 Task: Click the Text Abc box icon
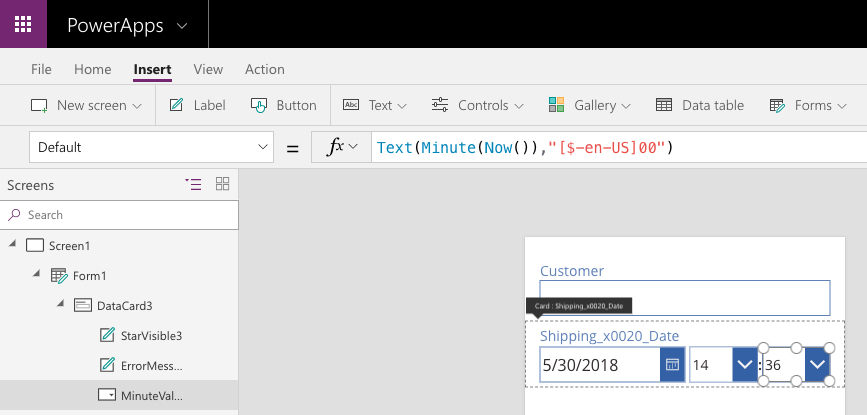[351, 104]
